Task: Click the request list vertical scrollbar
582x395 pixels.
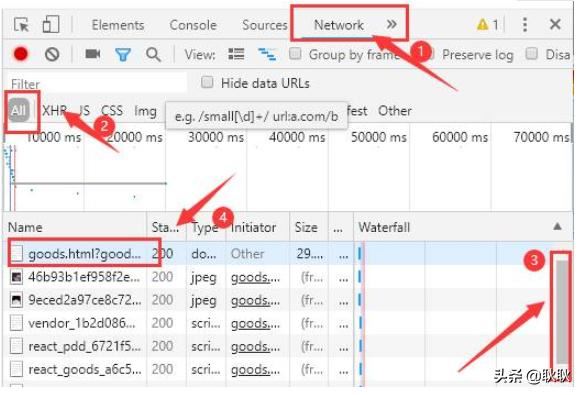Action: click(x=562, y=311)
